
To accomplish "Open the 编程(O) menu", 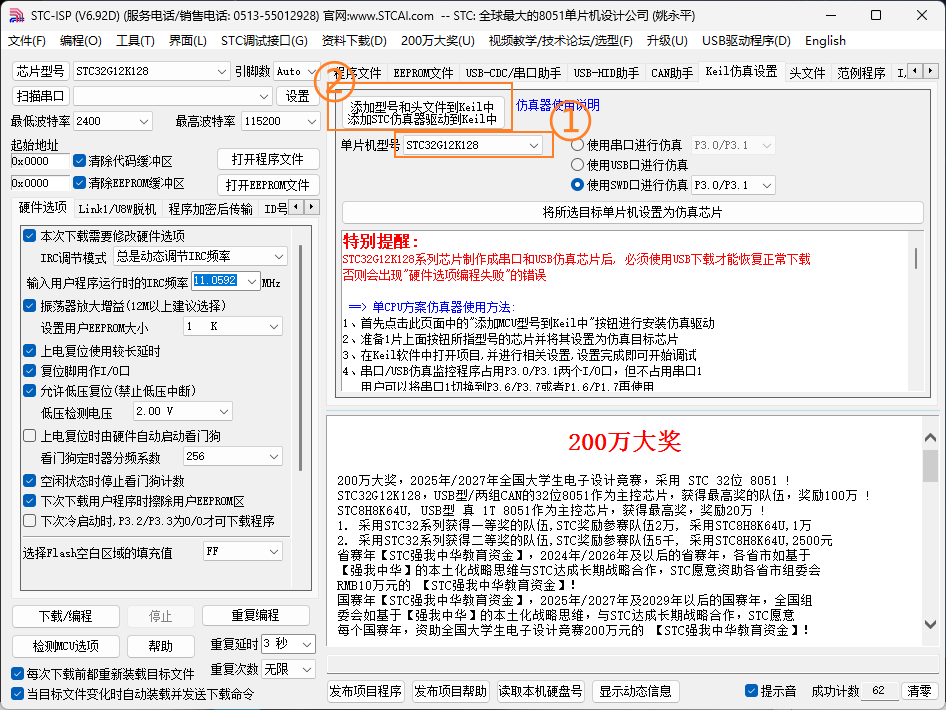I will (x=81, y=41).
